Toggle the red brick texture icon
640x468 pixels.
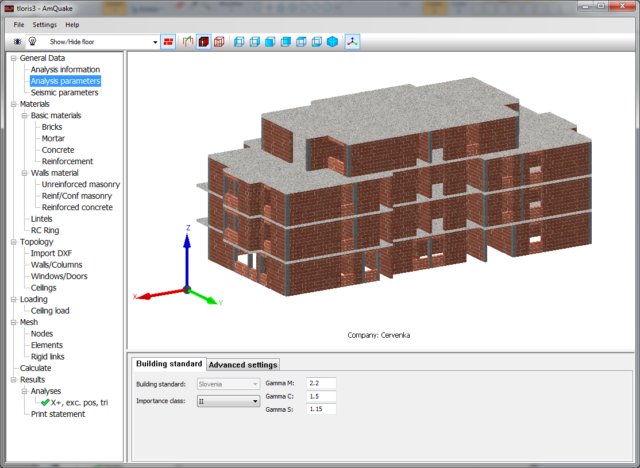(168, 42)
